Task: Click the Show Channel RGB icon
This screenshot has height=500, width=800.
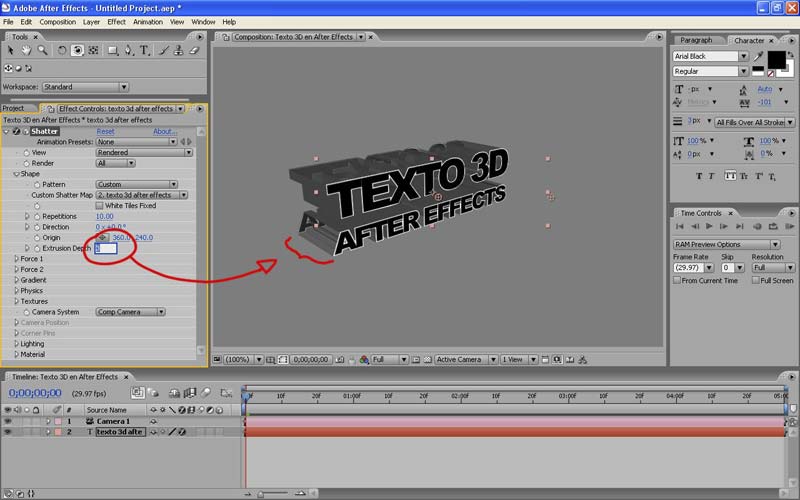Action: [364, 360]
